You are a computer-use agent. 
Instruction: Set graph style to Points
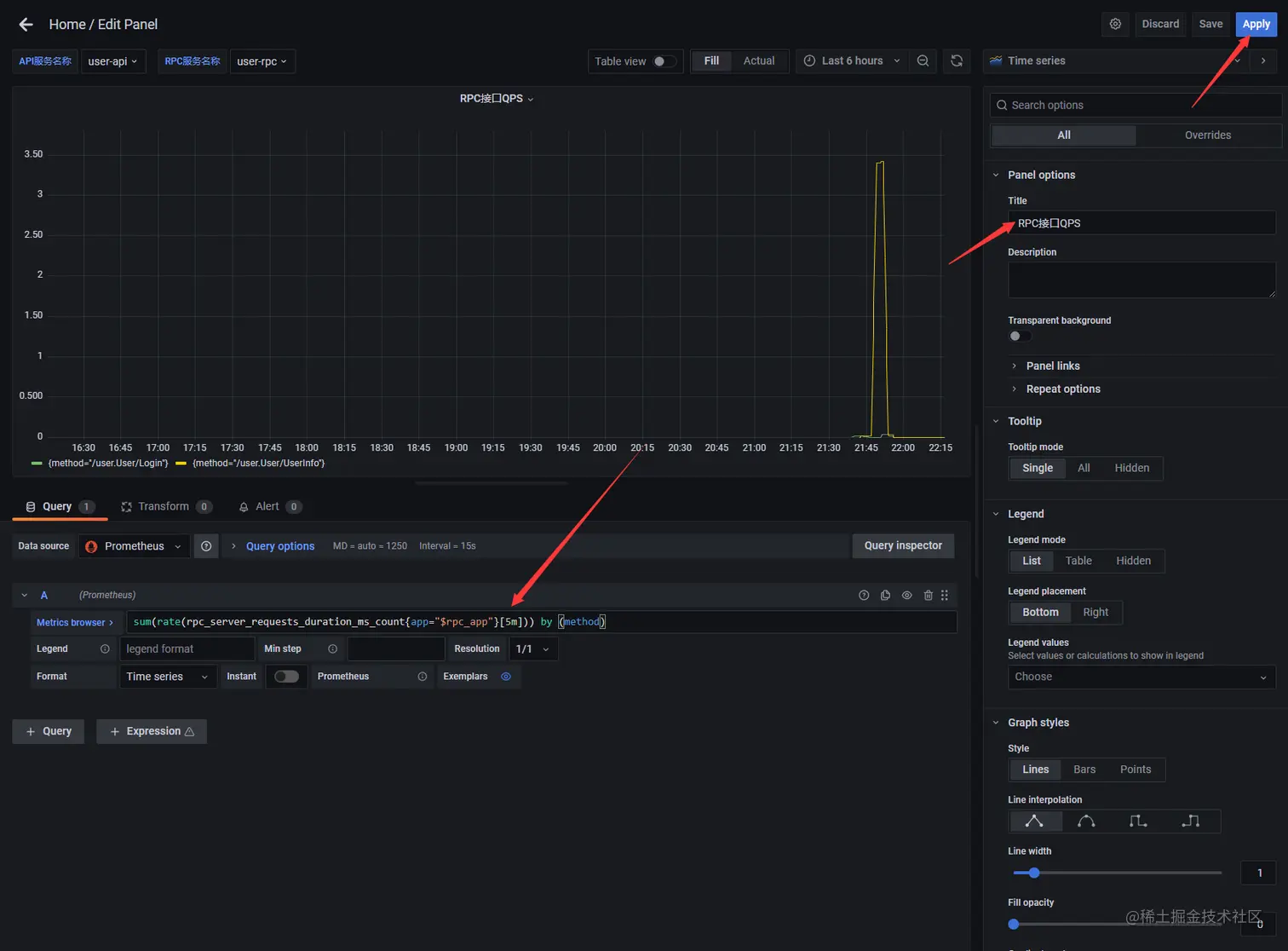point(1136,769)
